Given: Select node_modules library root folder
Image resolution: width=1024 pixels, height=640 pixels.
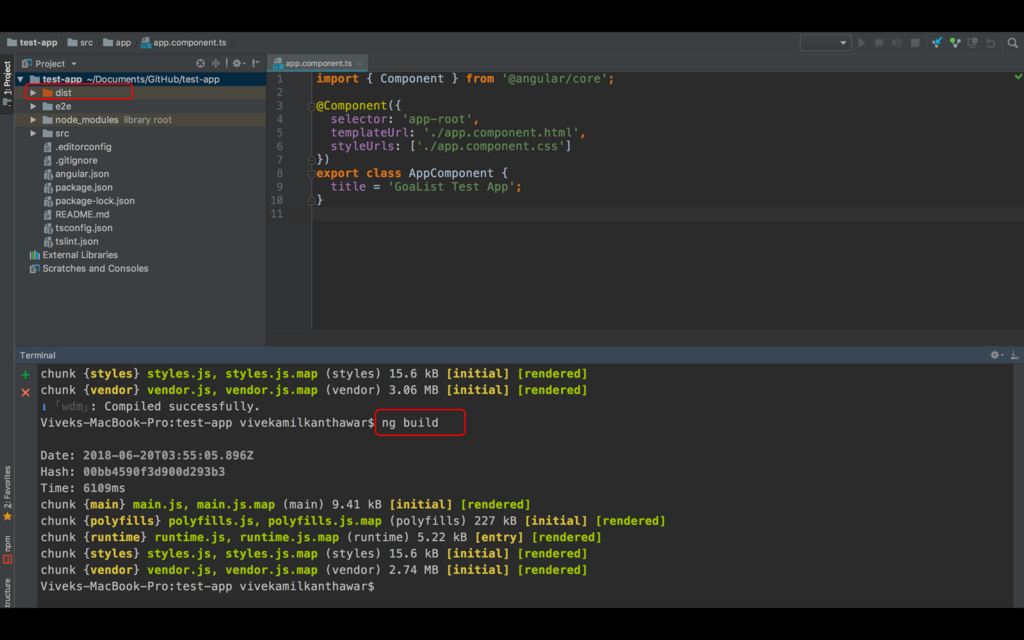Looking at the screenshot, I should (140, 120).
